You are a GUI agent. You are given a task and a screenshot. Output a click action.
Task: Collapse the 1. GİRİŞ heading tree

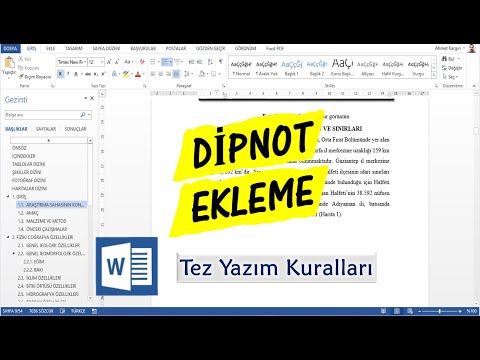[8, 196]
